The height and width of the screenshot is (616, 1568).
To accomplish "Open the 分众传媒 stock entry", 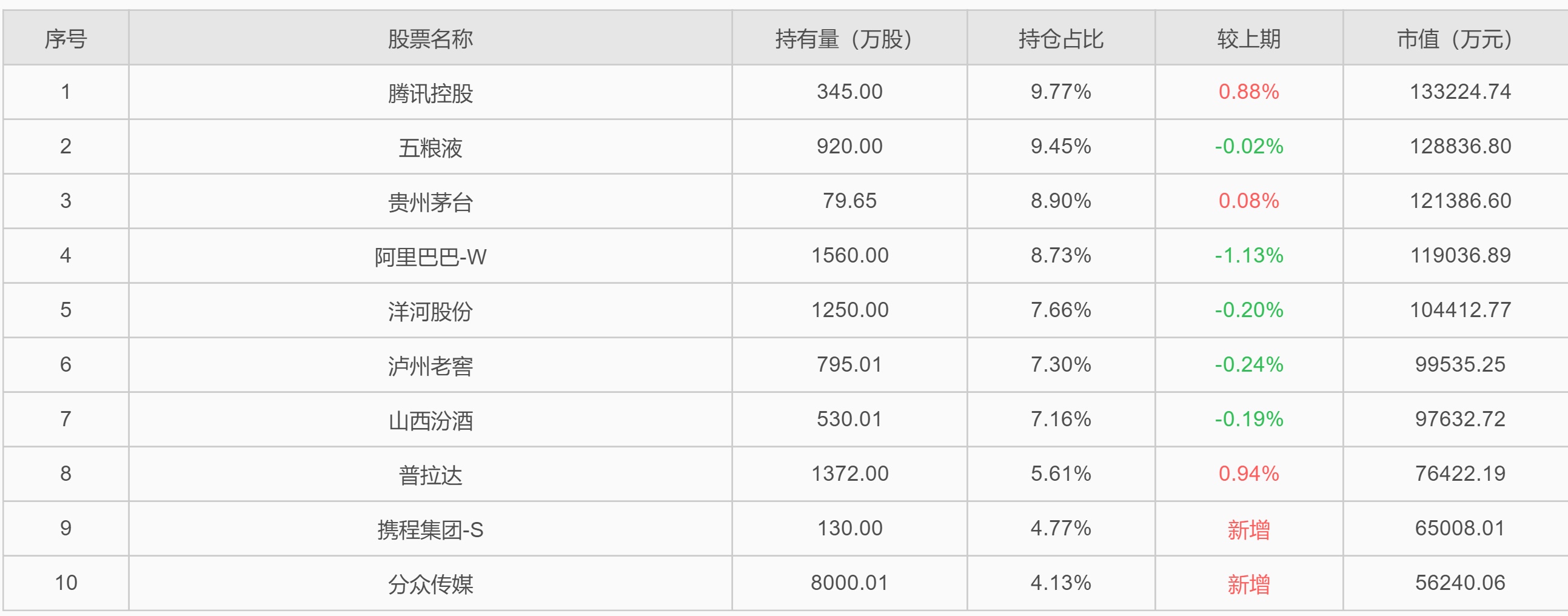I will [430, 584].
